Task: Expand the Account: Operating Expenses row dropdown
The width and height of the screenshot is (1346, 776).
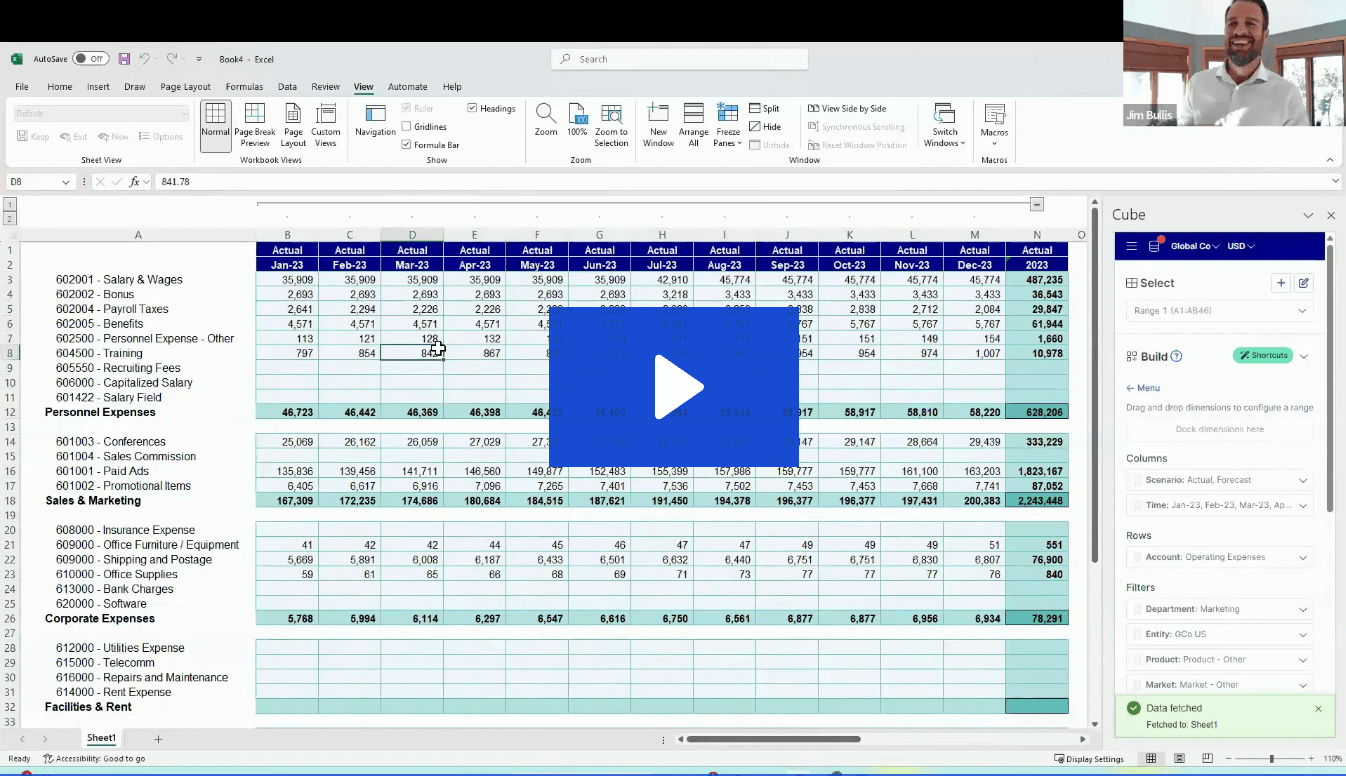Action: (1302, 556)
